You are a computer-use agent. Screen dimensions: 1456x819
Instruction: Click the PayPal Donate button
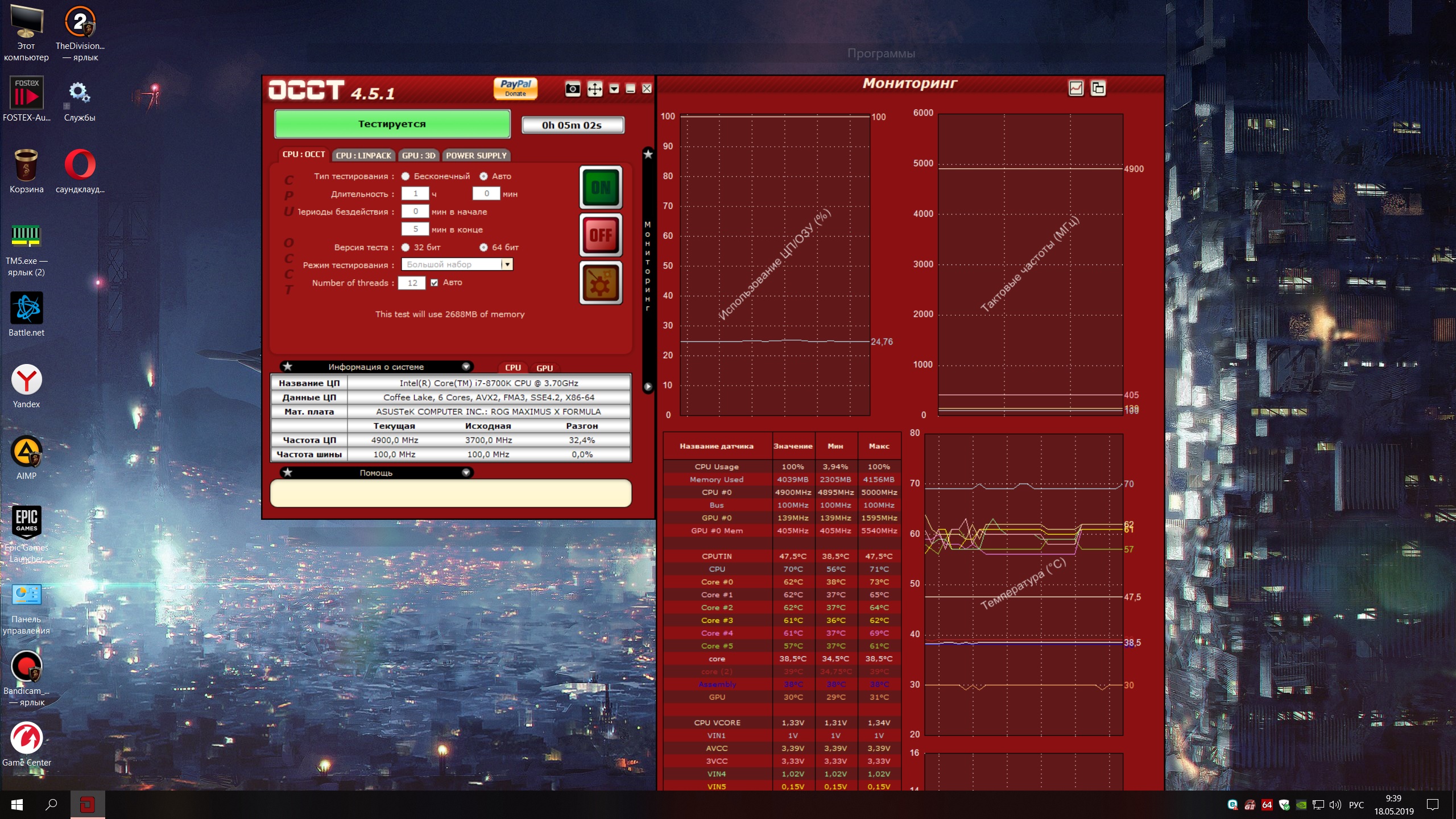[515, 88]
